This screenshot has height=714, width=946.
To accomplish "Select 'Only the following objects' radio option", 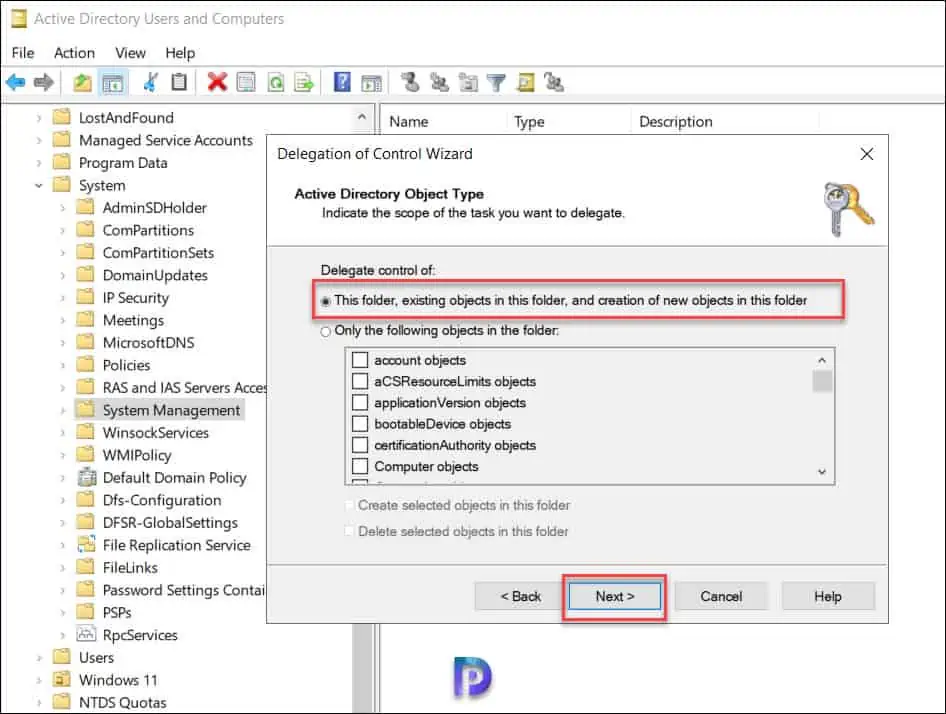I will pos(326,331).
